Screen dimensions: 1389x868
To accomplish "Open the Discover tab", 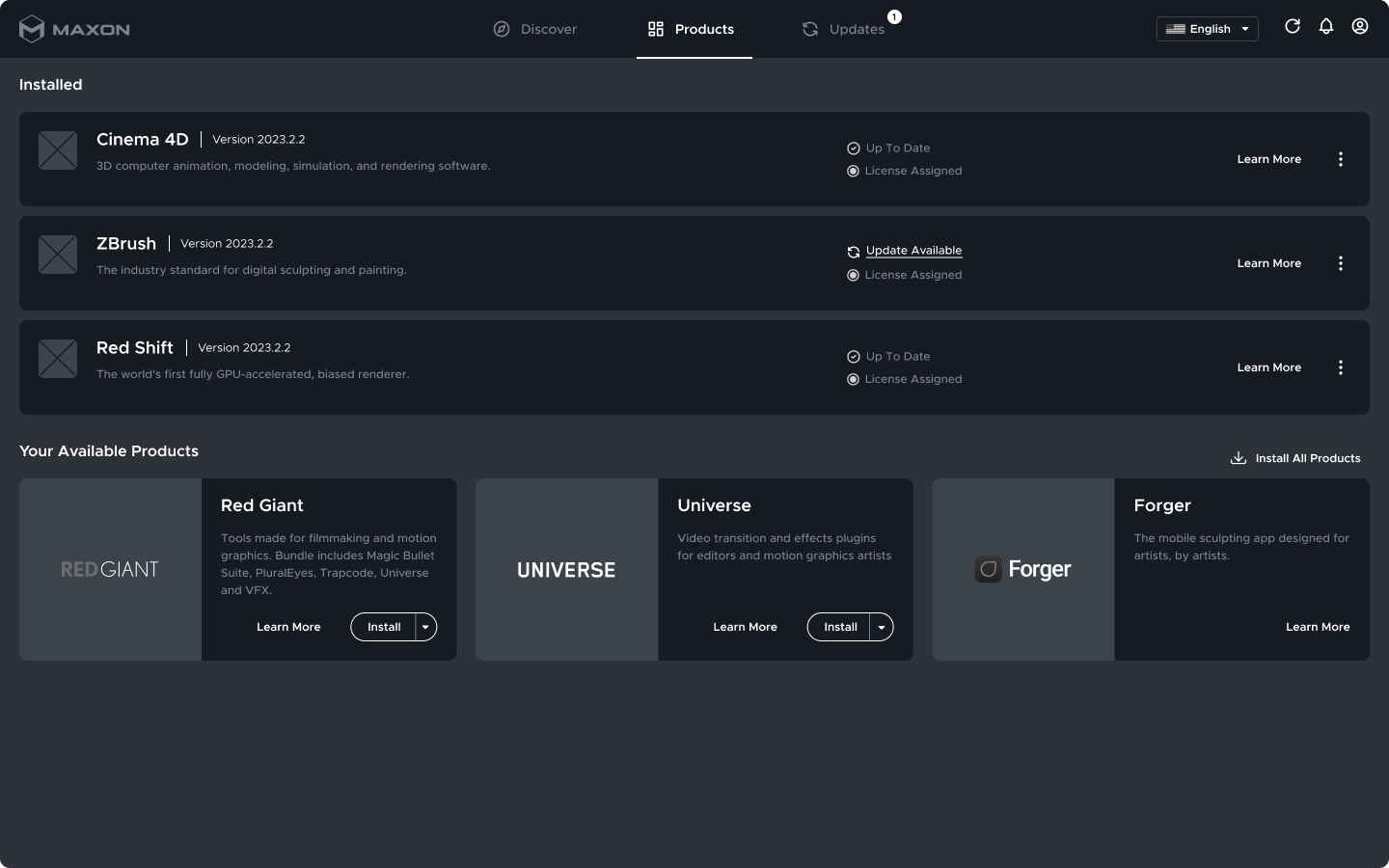I will pos(535,29).
